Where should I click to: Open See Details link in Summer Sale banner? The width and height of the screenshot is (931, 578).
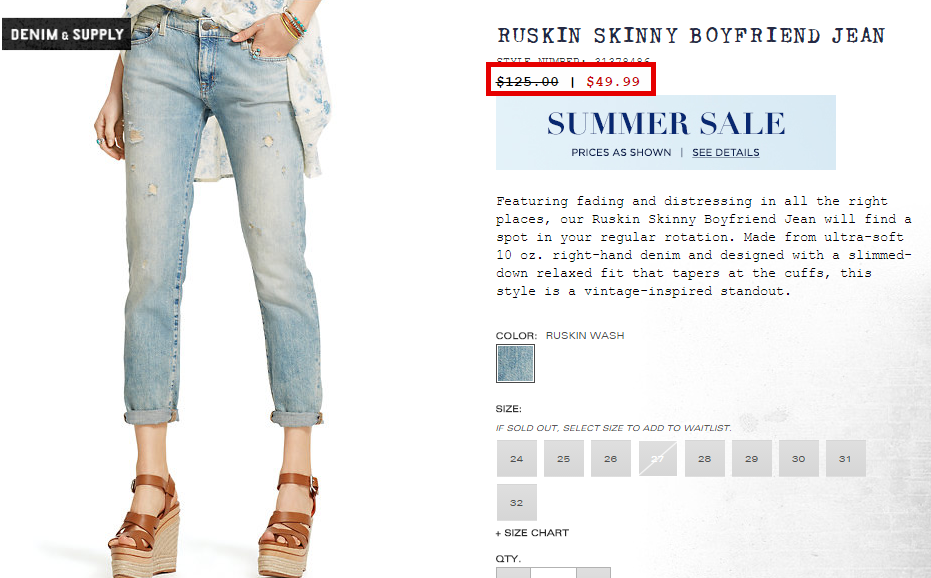[x=726, y=153]
